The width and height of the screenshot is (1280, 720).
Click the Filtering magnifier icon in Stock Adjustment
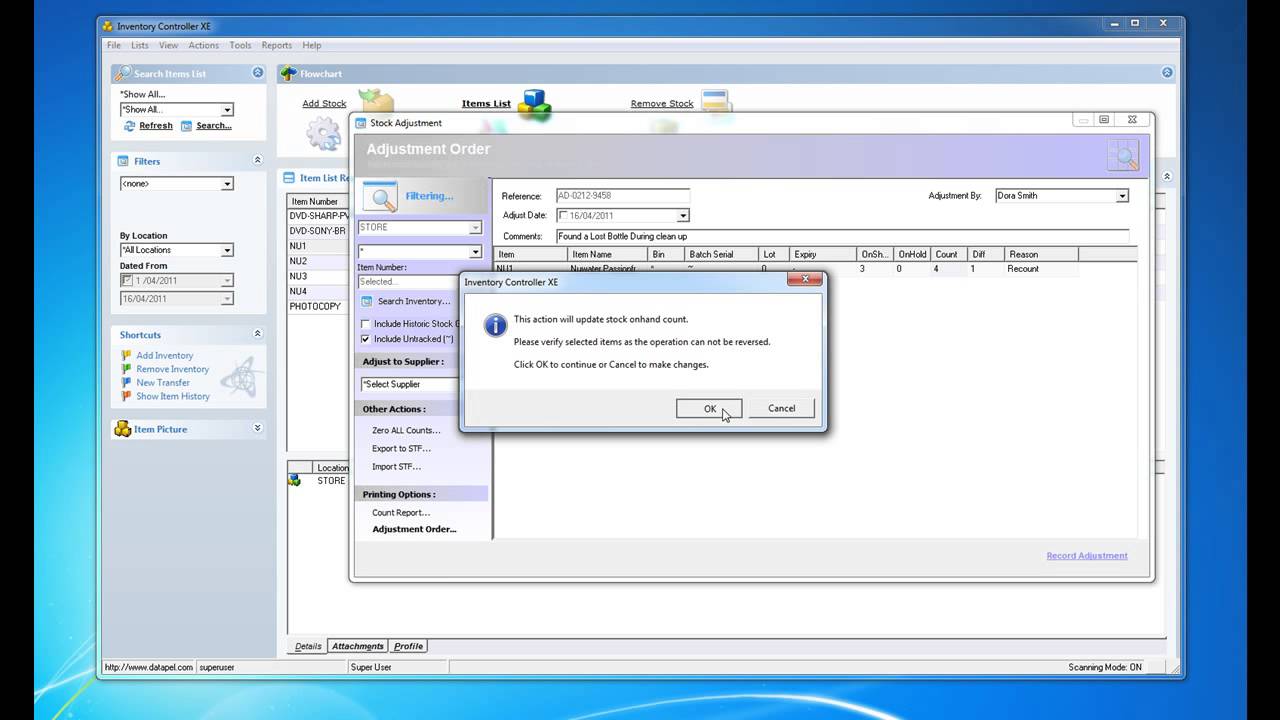[x=380, y=197]
